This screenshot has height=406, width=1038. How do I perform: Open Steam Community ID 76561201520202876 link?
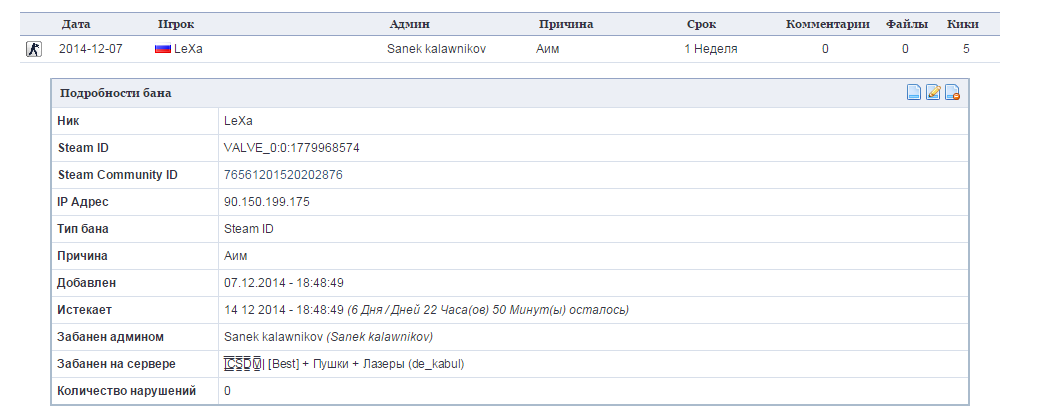point(283,175)
